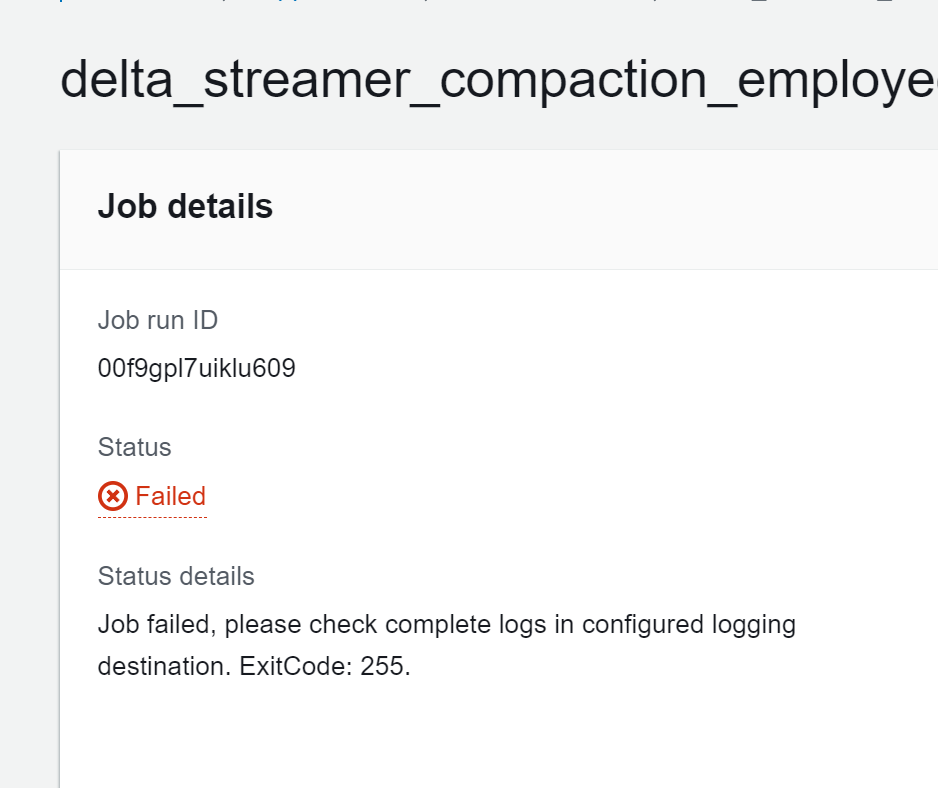Click the Job run ID label
The image size is (938, 788).
point(157,320)
